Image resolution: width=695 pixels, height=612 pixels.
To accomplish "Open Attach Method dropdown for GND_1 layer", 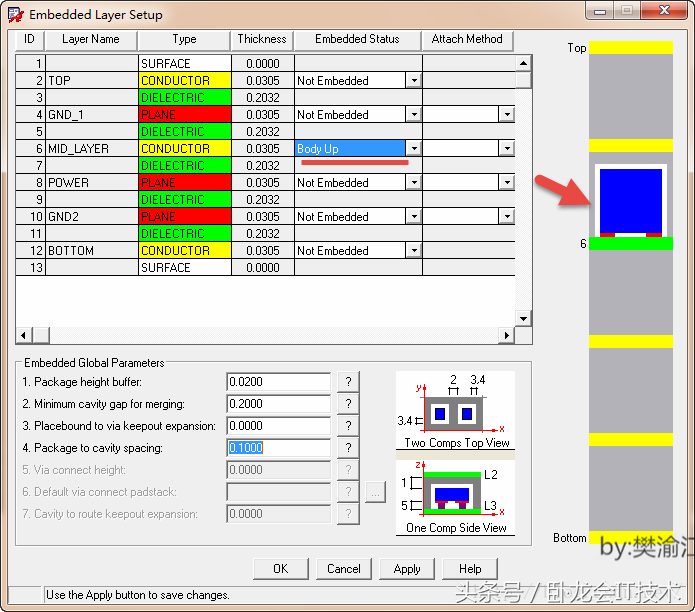I will coord(506,115).
